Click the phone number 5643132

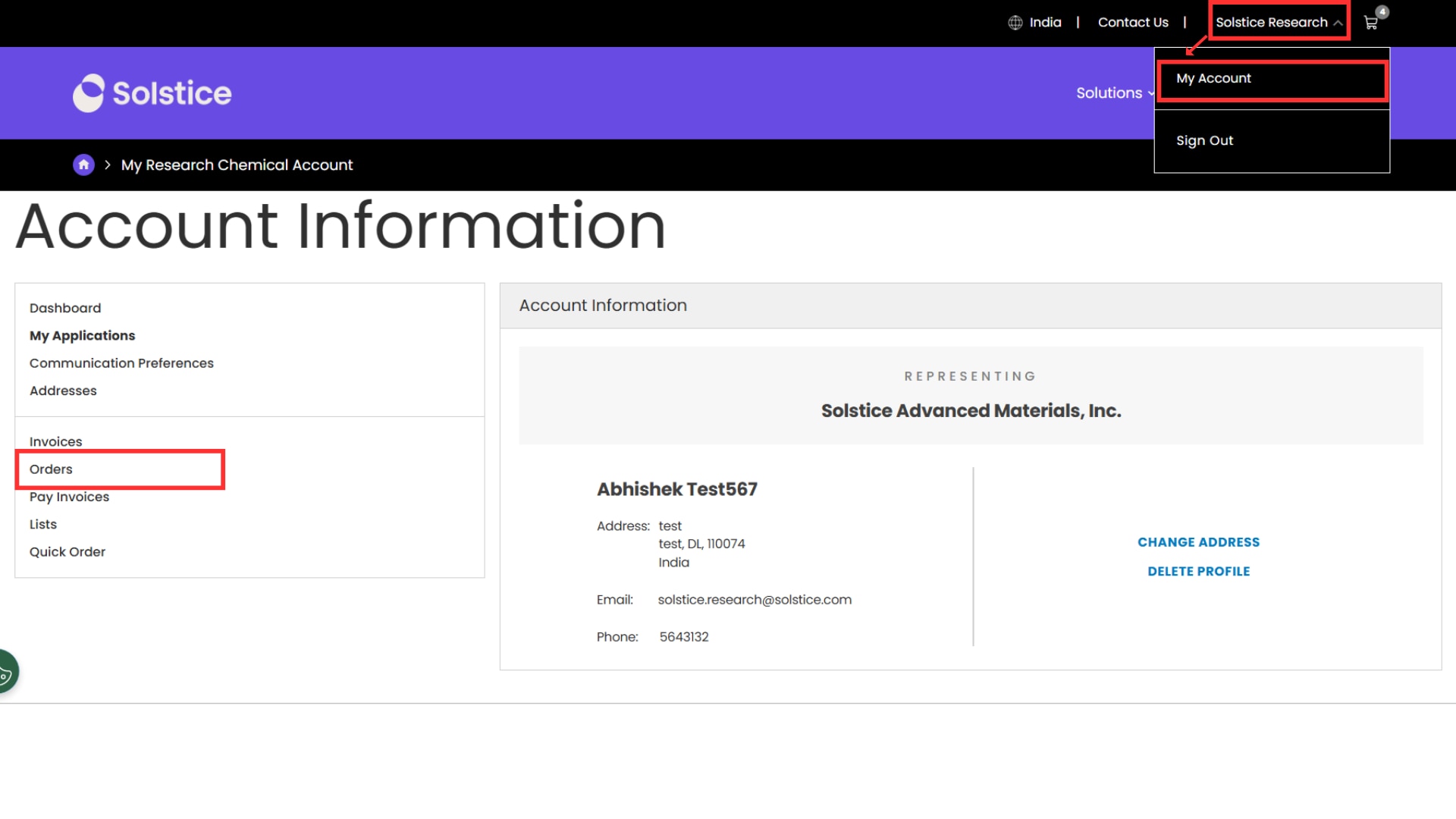point(684,637)
